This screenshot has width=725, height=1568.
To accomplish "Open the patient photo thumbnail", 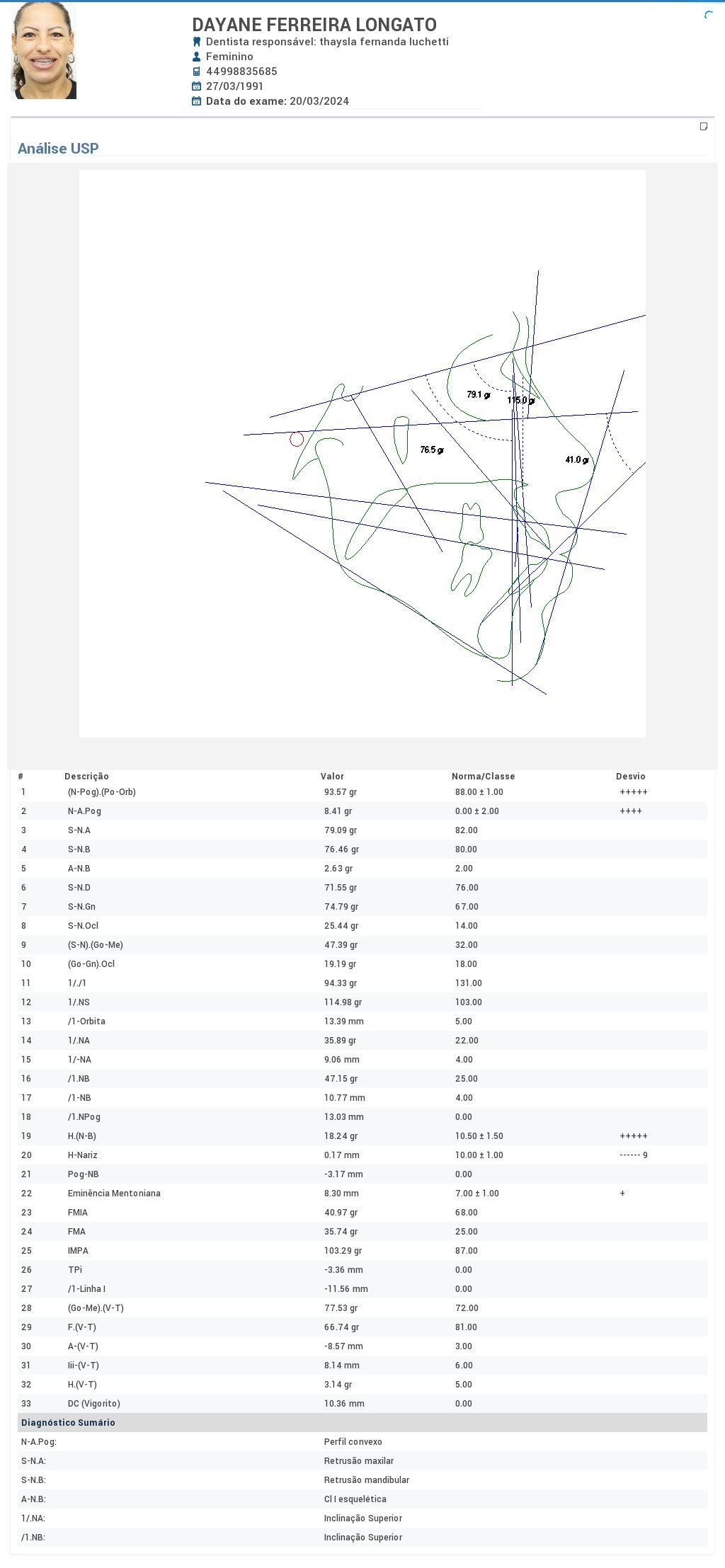I will pos(43,50).
